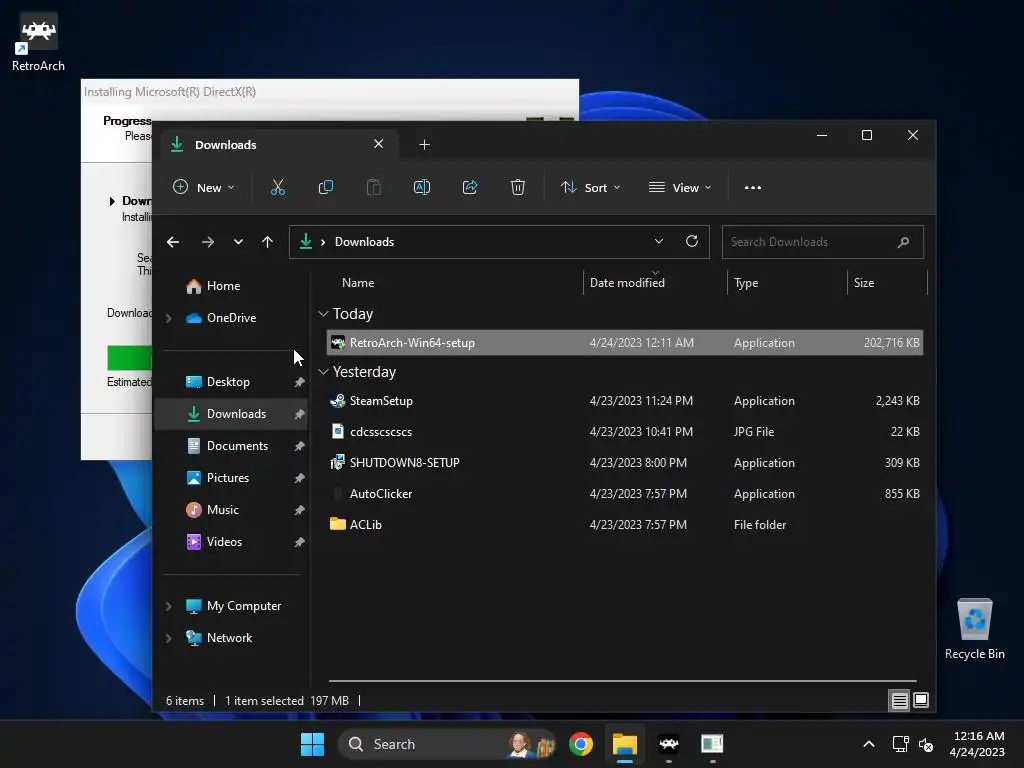Click the search magnifier icon in Explorer

click(x=903, y=242)
